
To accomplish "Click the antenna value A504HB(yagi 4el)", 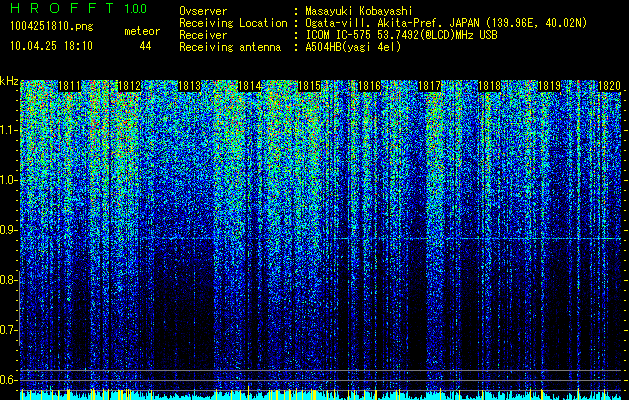I will (353, 47).
